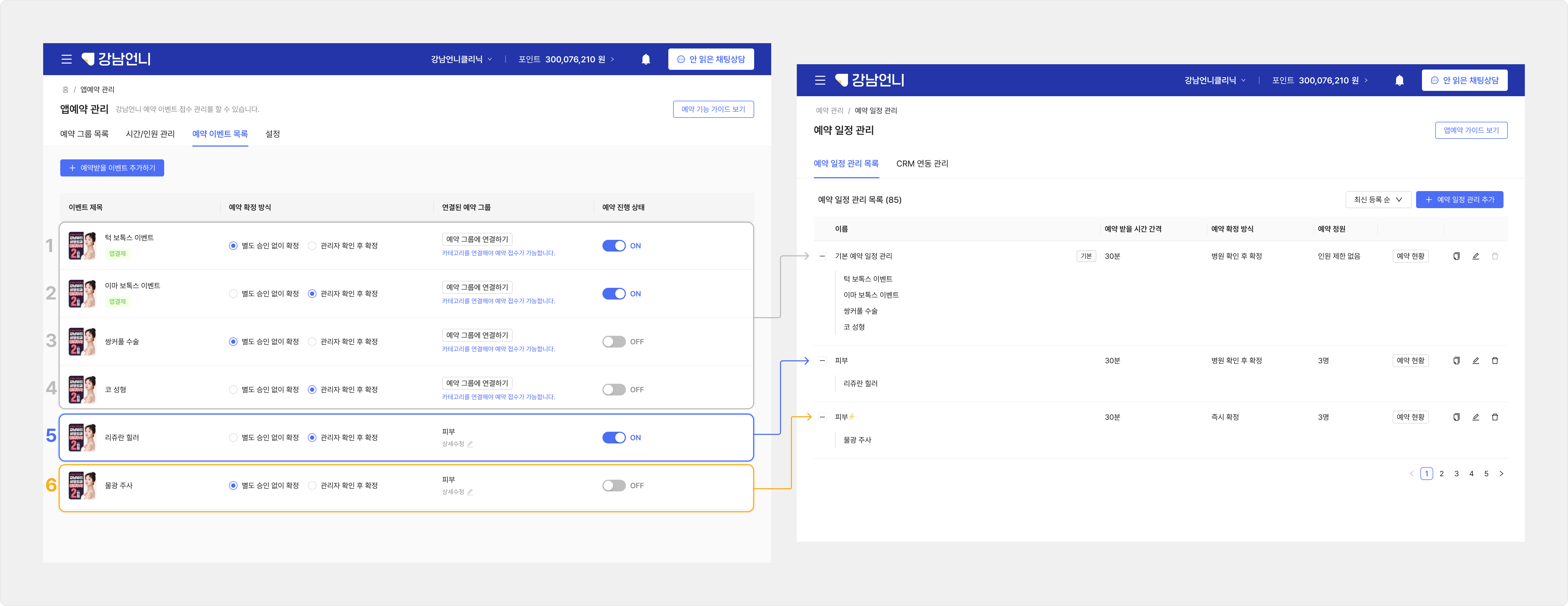Viewport: 1568px width, 606px height.
Task: Click edit pencil icon for 기본 예약 일정 관리
Action: [1476, 256]
